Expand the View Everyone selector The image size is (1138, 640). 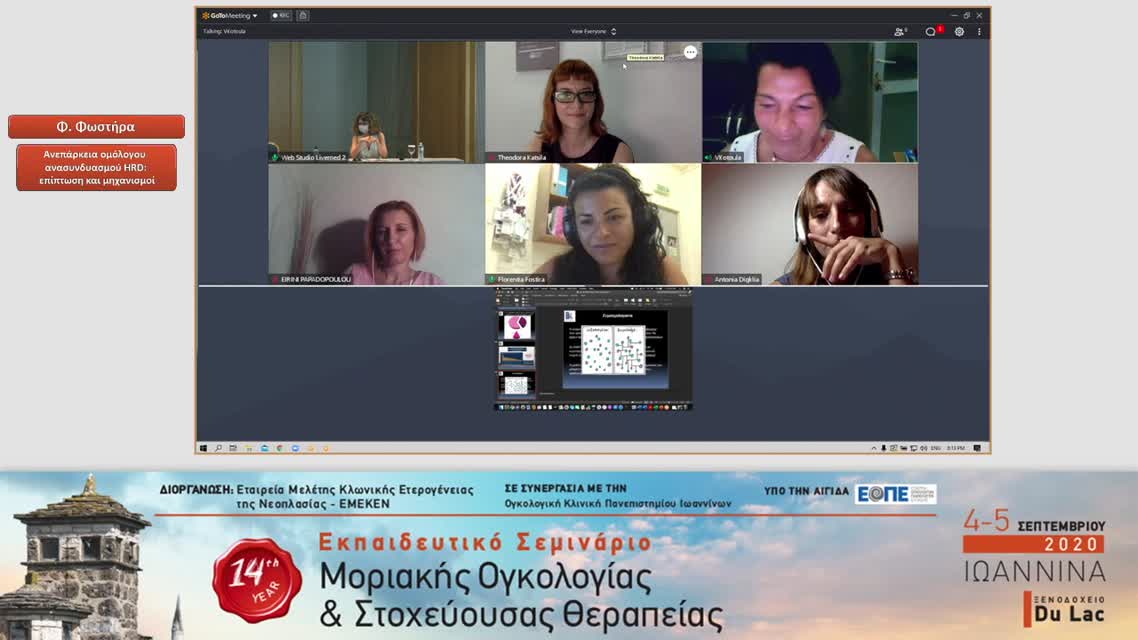(593, 32)
